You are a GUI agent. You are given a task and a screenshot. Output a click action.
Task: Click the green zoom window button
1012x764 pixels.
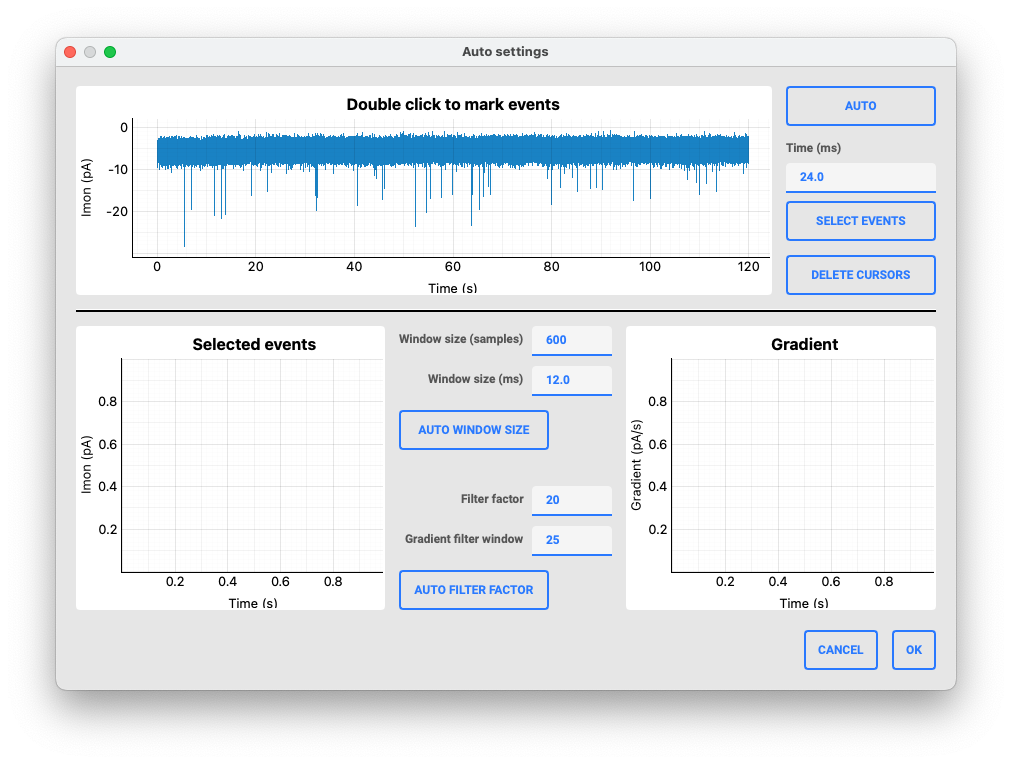click(110, 52)
